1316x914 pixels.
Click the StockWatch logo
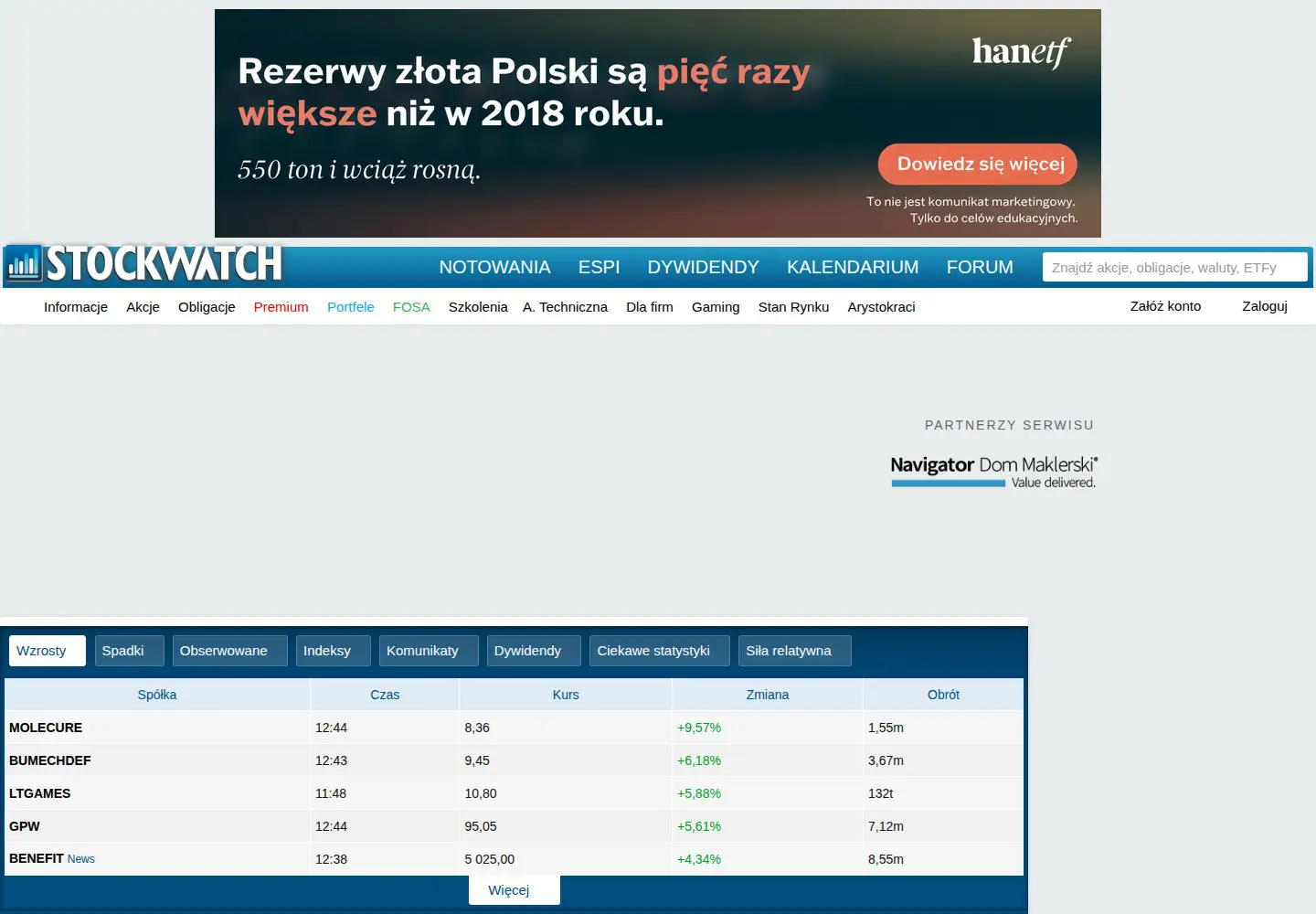pos(144,264)
